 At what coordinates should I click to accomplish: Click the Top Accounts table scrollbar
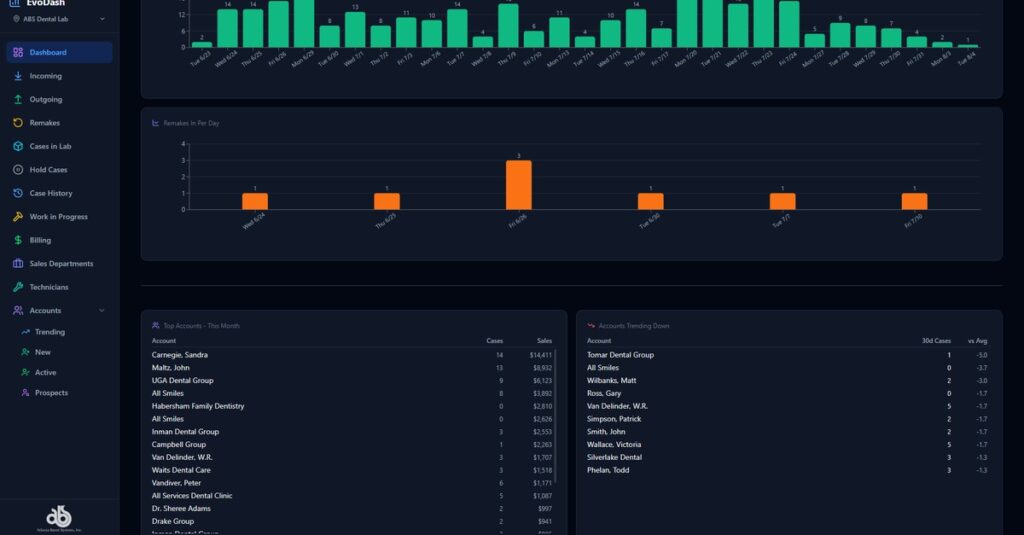coord(555,418)
